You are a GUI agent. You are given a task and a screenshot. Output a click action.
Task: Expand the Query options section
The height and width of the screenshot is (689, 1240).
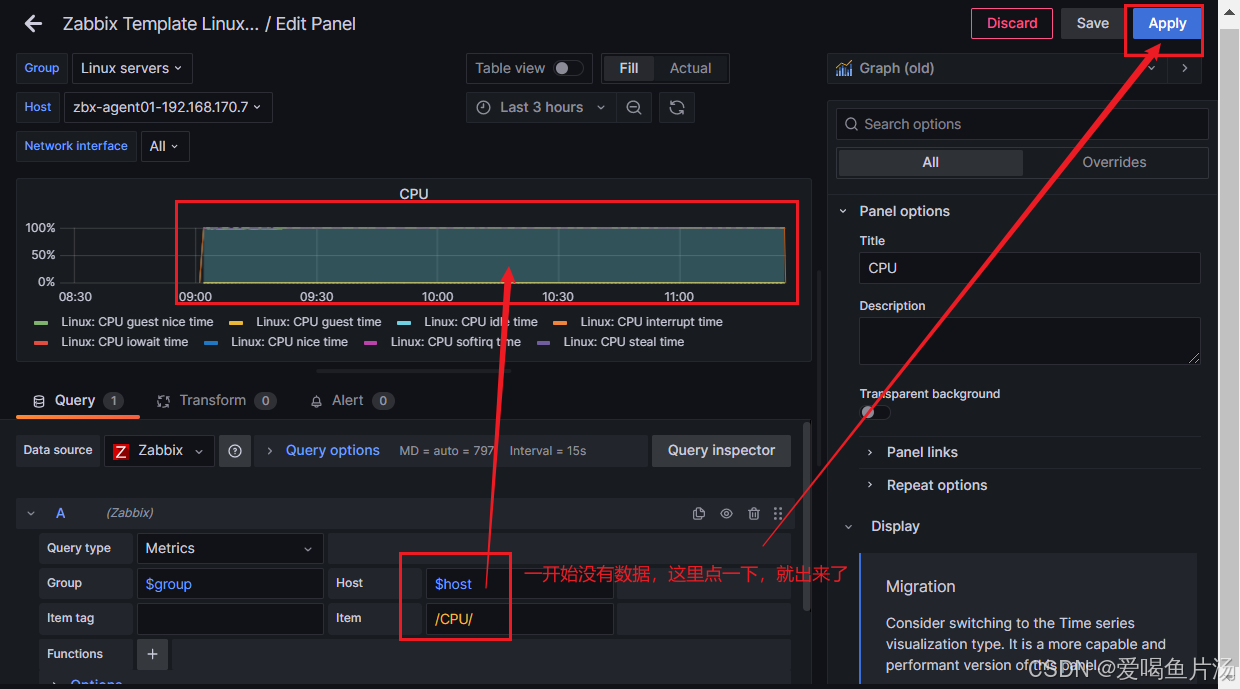click(333, 451)
